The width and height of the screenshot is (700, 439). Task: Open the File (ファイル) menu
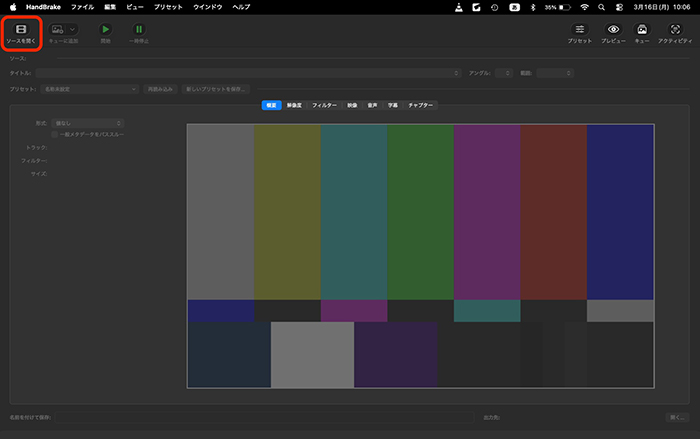point(82,6)
